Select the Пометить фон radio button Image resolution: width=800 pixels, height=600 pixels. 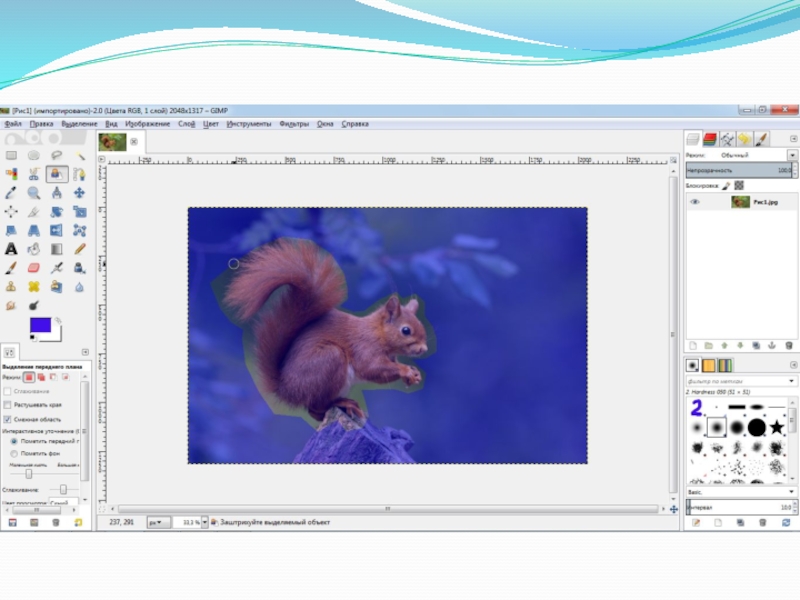[x=14, y=453]
